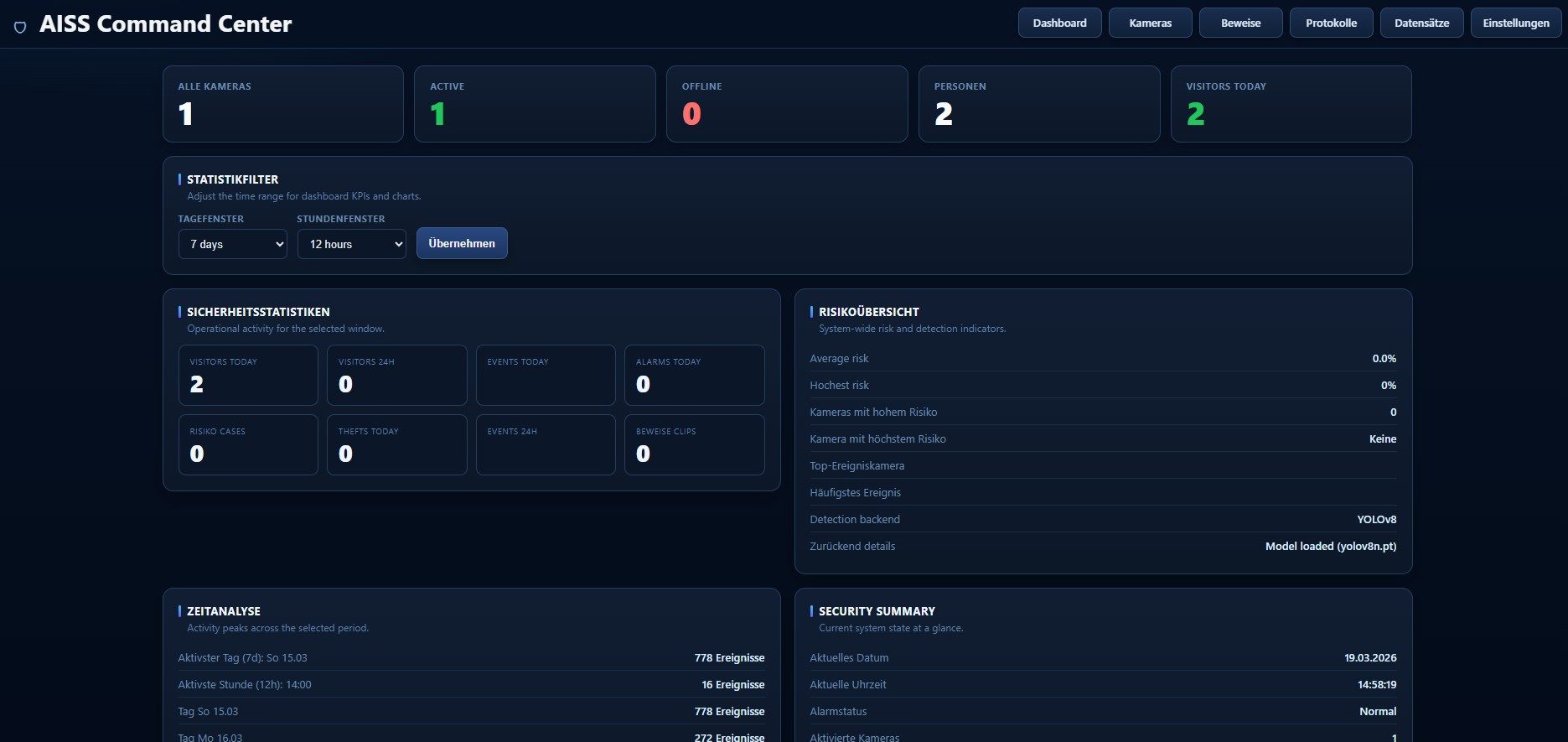Click the Alle Kameras KPI card

tap(282, 104)
